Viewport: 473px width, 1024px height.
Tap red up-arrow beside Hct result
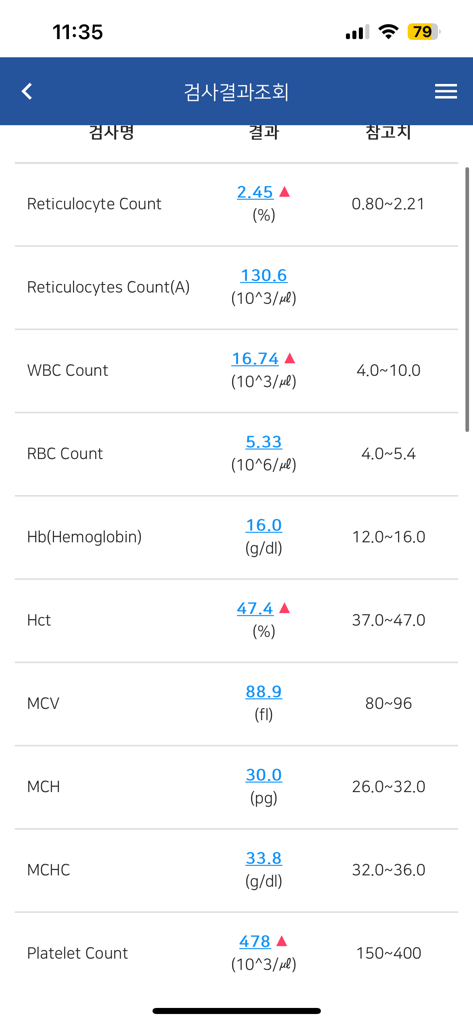tap(284, 608)
